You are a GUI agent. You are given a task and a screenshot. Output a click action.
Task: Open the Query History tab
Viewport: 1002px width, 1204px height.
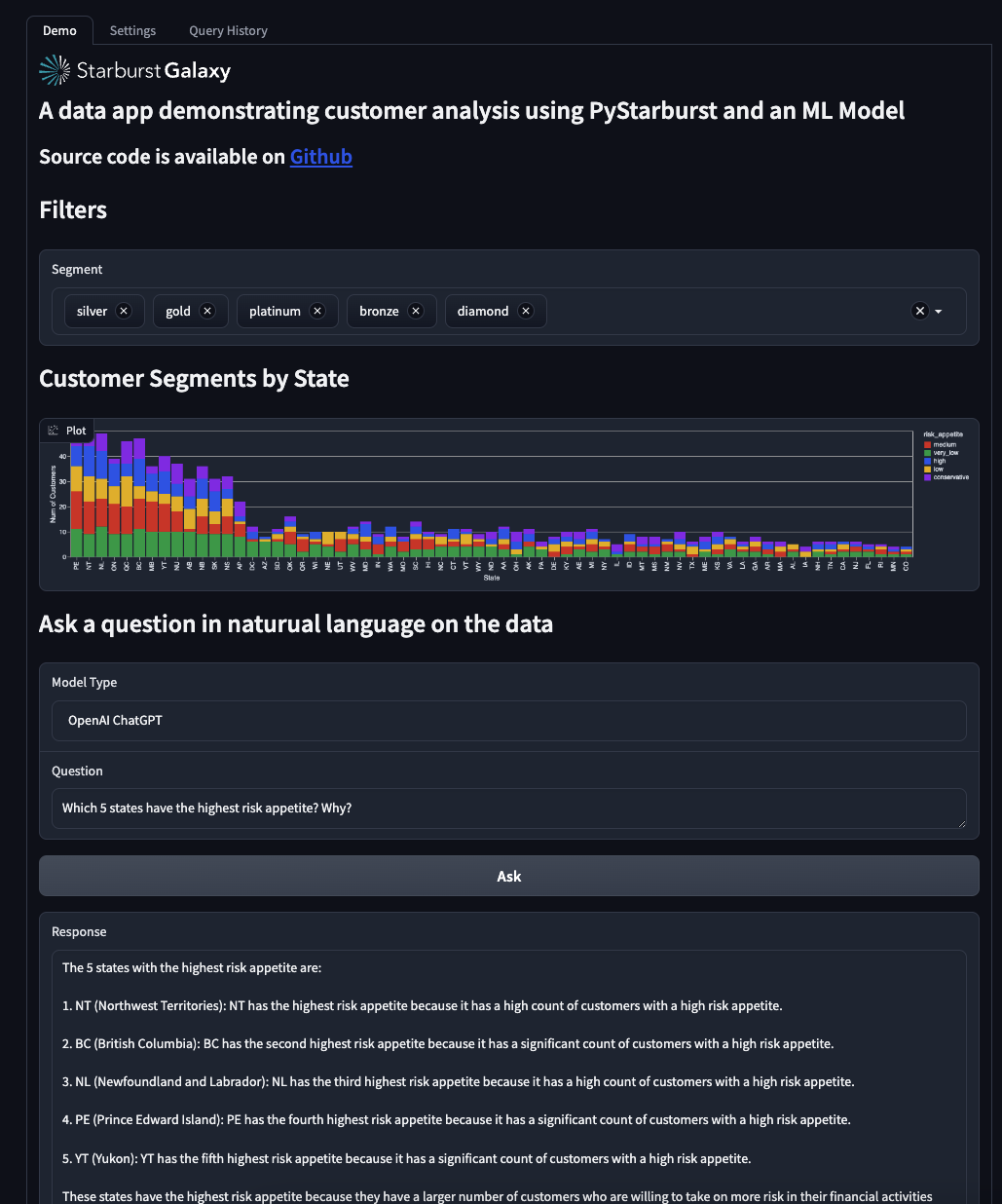click(x=228, y=30)
